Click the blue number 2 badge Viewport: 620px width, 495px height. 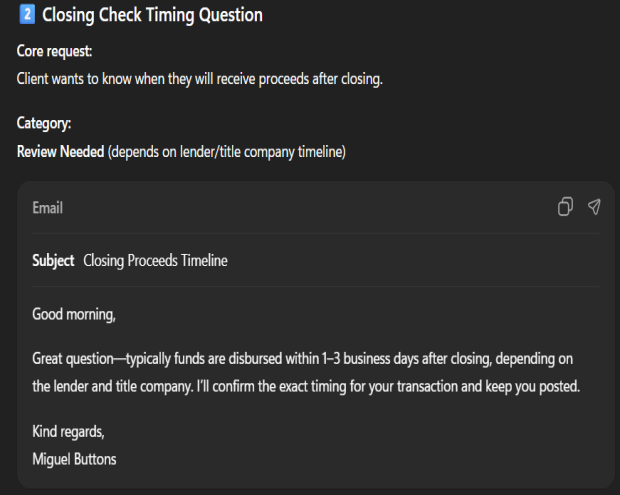27,15
